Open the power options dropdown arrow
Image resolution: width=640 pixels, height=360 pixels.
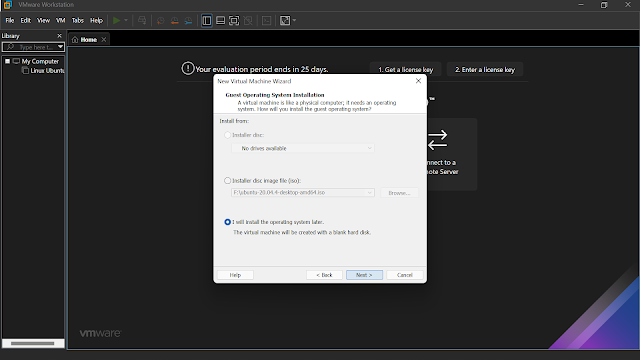pyautogui.click(x=126, y=20)
